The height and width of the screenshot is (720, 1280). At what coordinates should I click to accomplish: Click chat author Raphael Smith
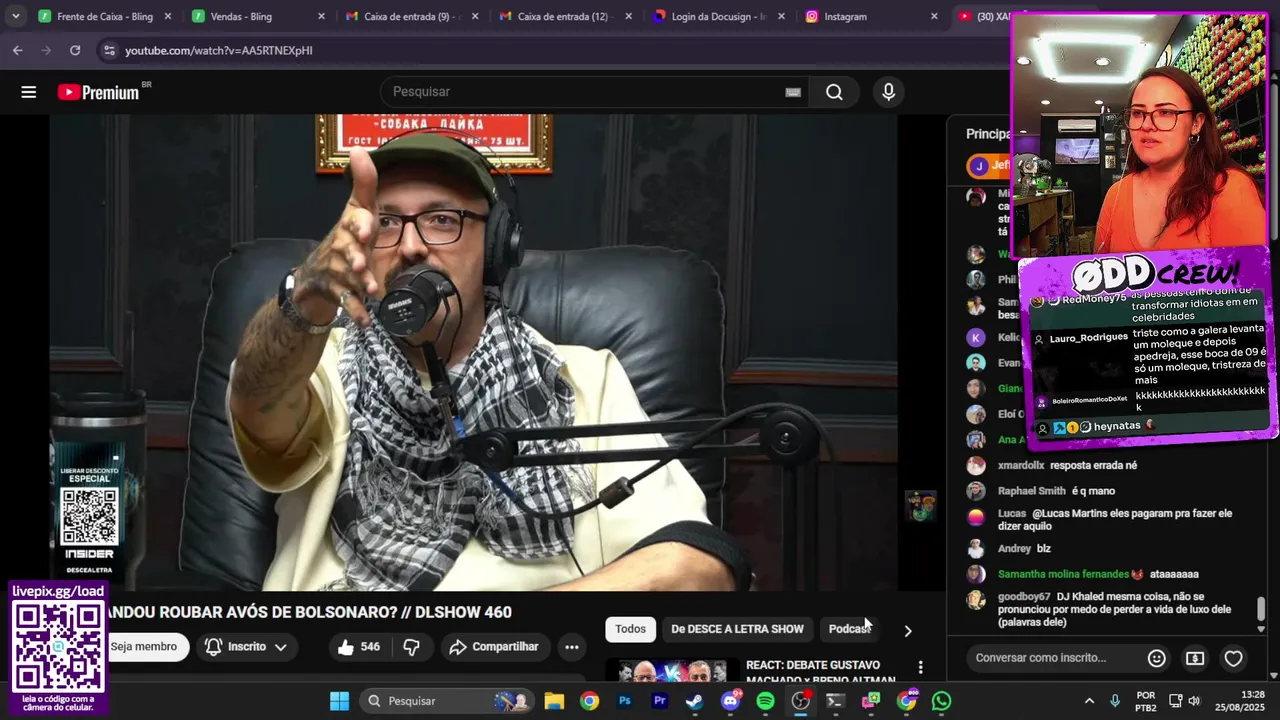point(1032,491)
